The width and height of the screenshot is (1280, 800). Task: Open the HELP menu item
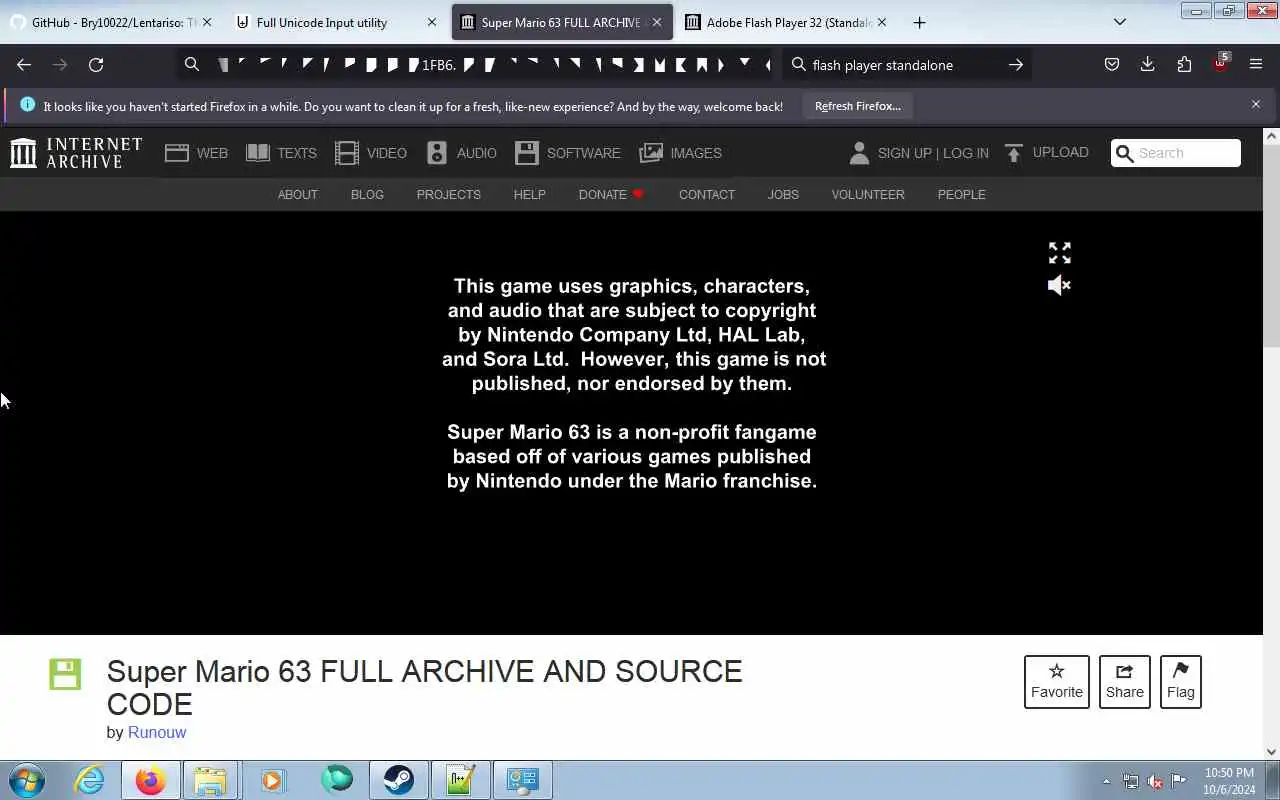click(x=530, y=195)
